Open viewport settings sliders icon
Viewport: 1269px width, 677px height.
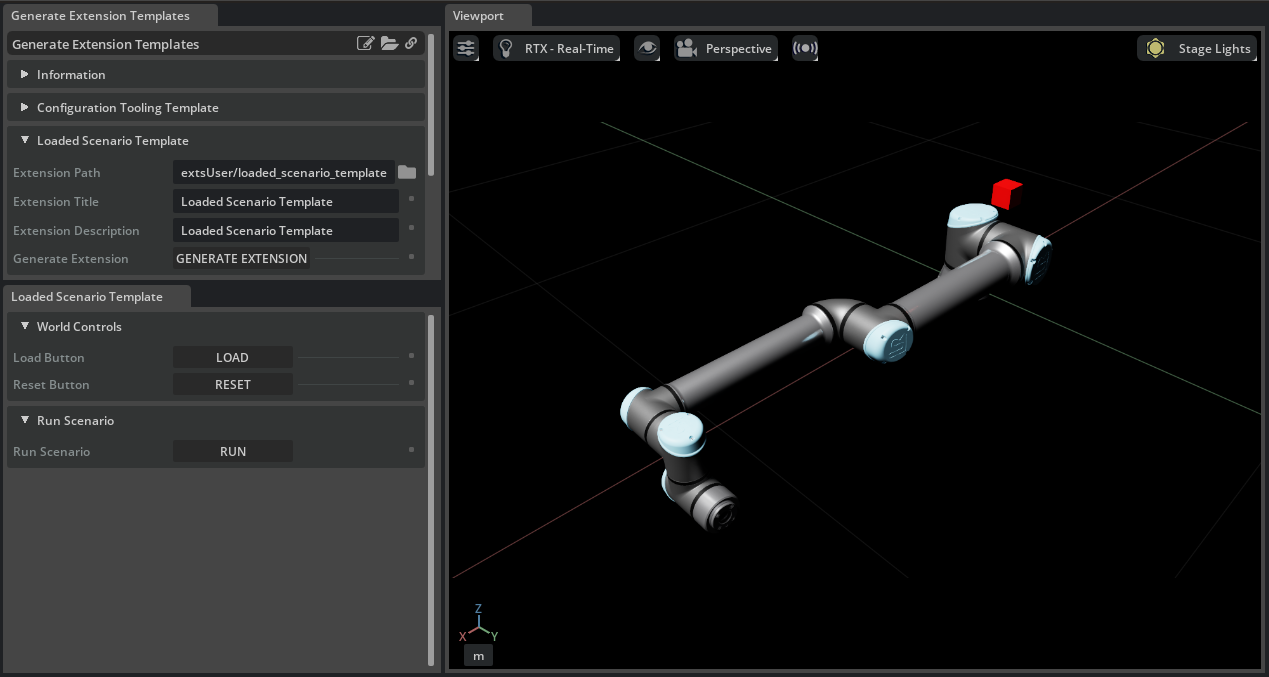466,48
